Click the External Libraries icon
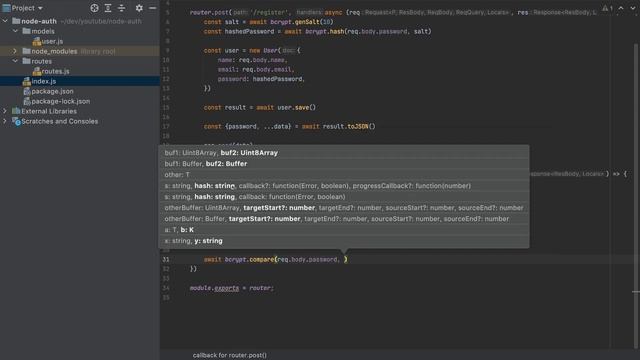This screenshot has width=640, height=360. (x=16, y=111)
